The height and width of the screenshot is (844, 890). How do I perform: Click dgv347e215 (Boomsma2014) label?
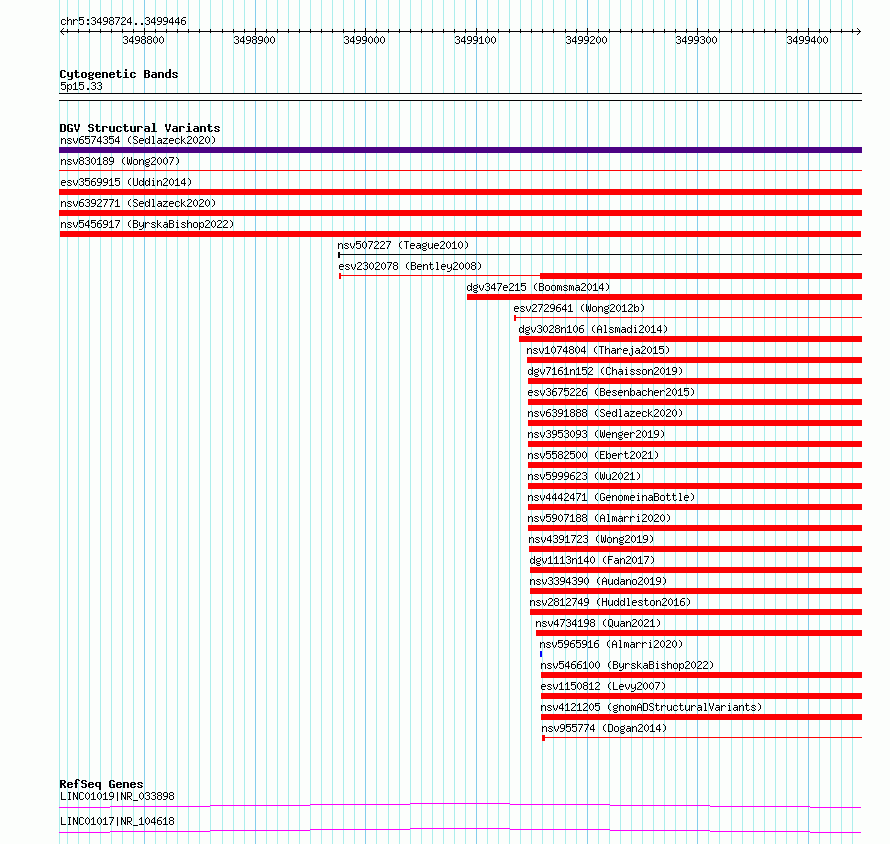(538, 287)
